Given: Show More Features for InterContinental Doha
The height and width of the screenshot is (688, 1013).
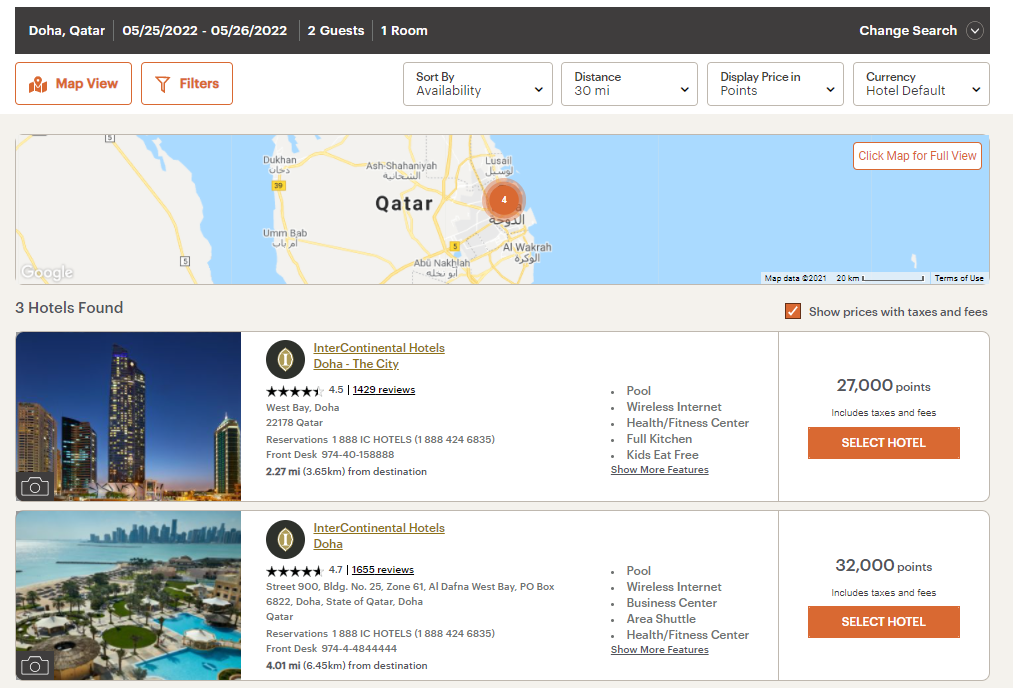Looking at the screenshot, I should pos(660,650).
